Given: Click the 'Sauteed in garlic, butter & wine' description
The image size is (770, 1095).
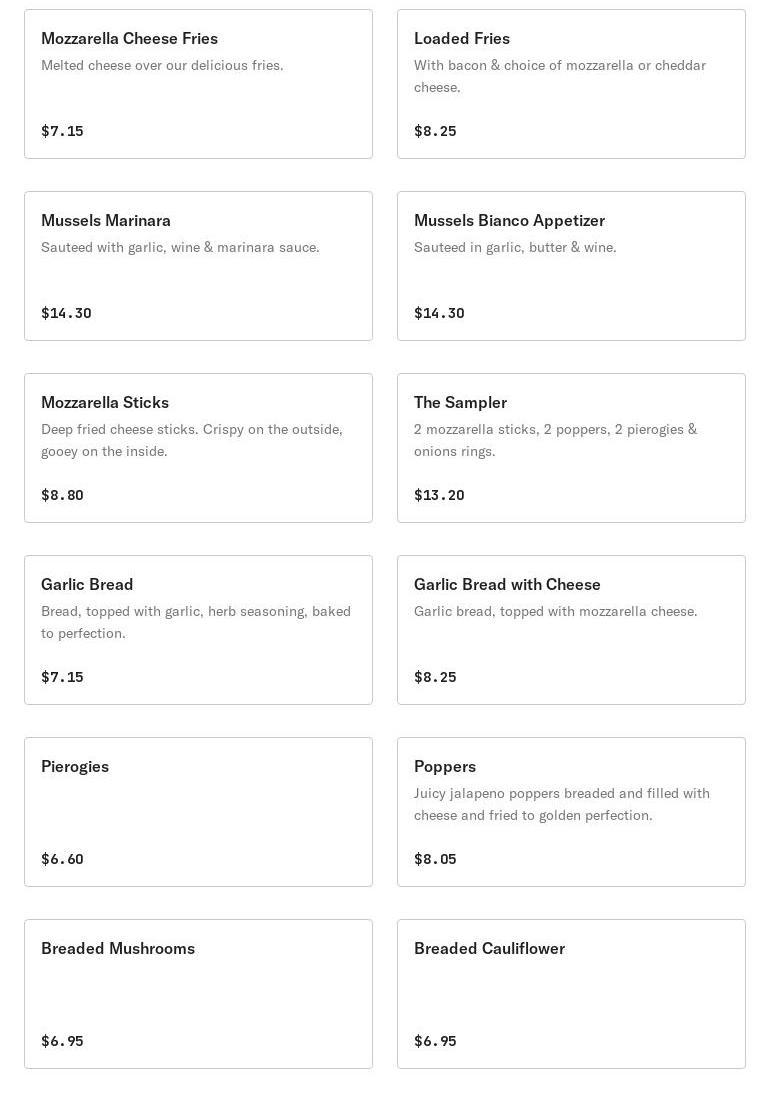Looking at the screenshot, I should click(515, 247).
